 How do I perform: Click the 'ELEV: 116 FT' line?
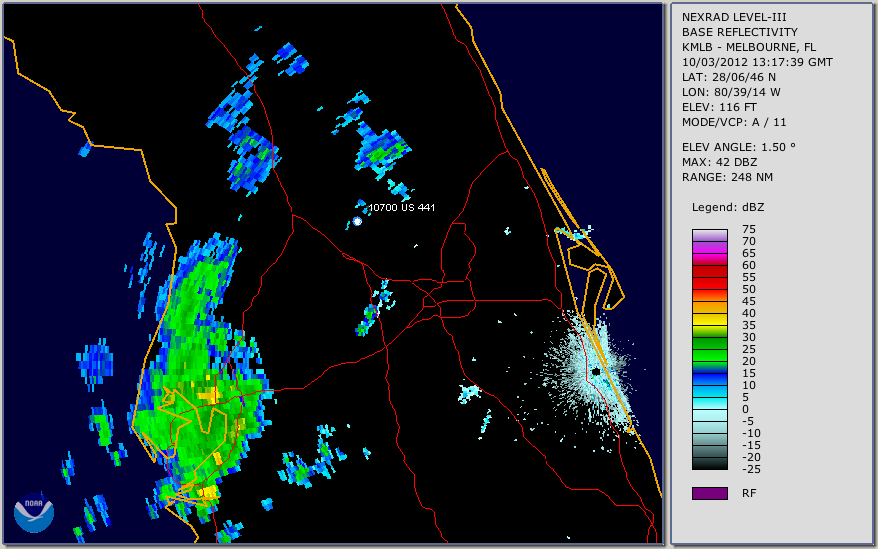pos(719,107)
